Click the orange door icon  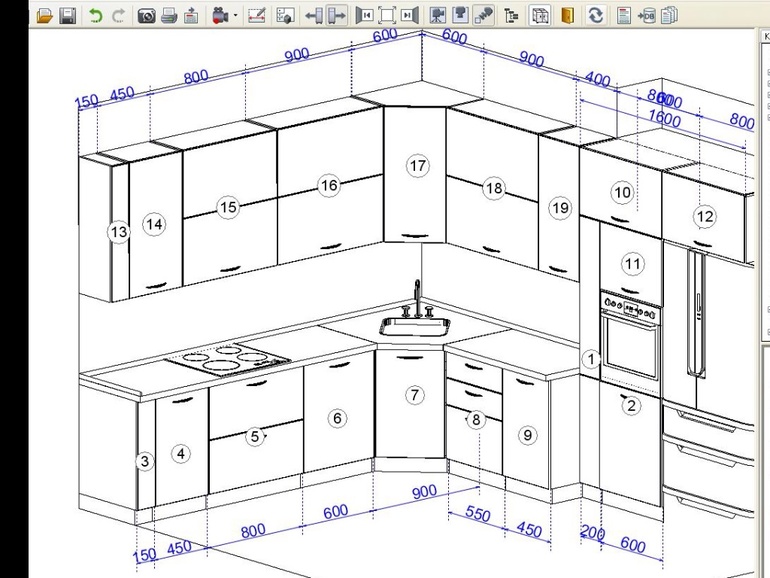(x=567, y=15)
